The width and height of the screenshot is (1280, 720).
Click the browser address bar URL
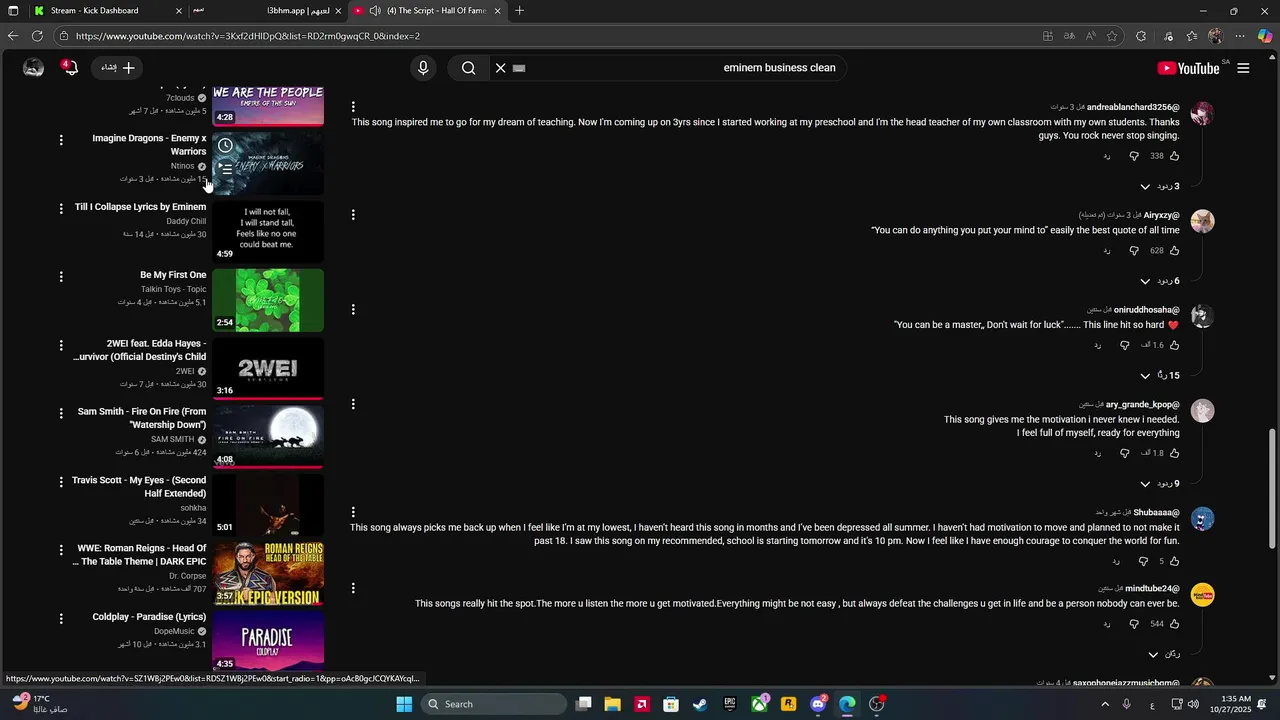pyautogui.click(x=247, y=36)
